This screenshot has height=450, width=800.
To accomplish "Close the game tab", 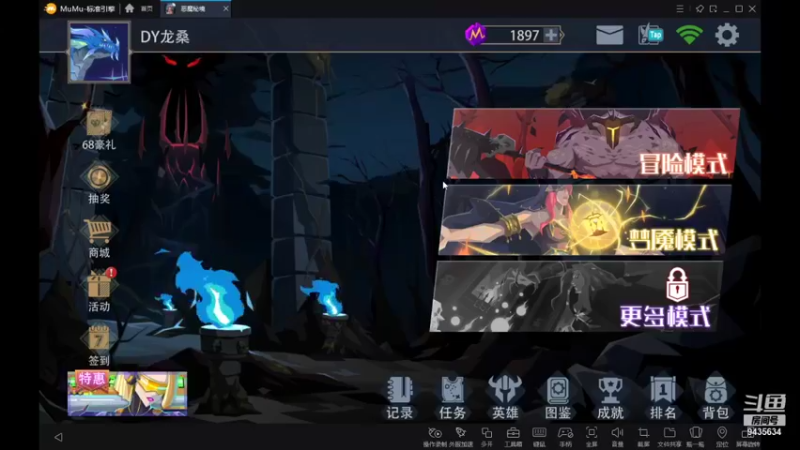I will pyautogui.click(x=226, y=9).
